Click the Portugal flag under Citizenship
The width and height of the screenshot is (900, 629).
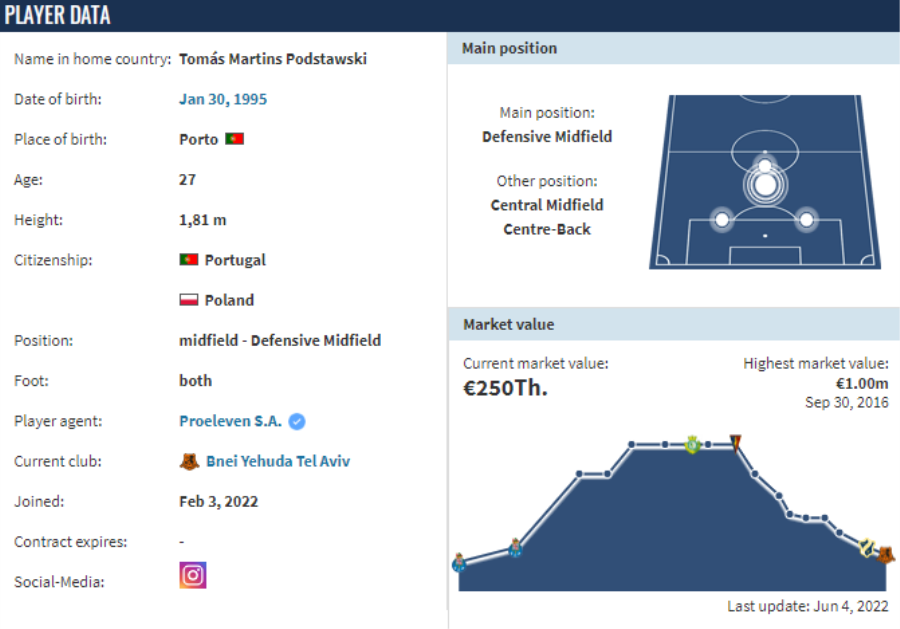point(189,259)
